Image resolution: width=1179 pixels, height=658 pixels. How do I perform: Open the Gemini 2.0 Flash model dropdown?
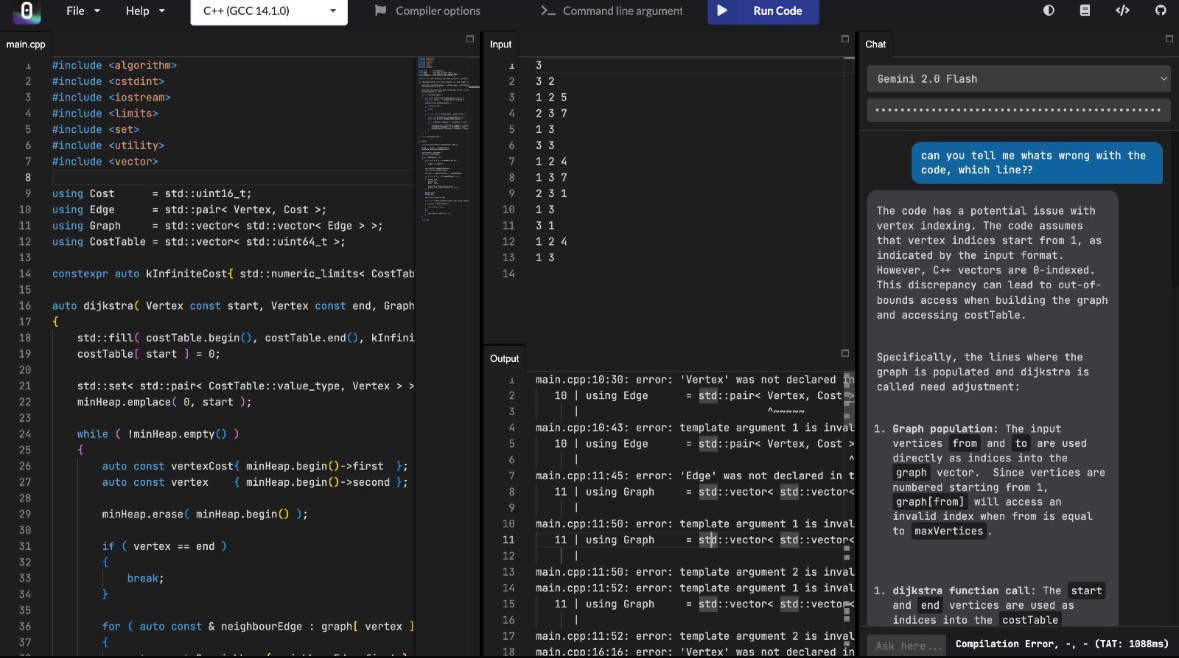point(1019,79)
